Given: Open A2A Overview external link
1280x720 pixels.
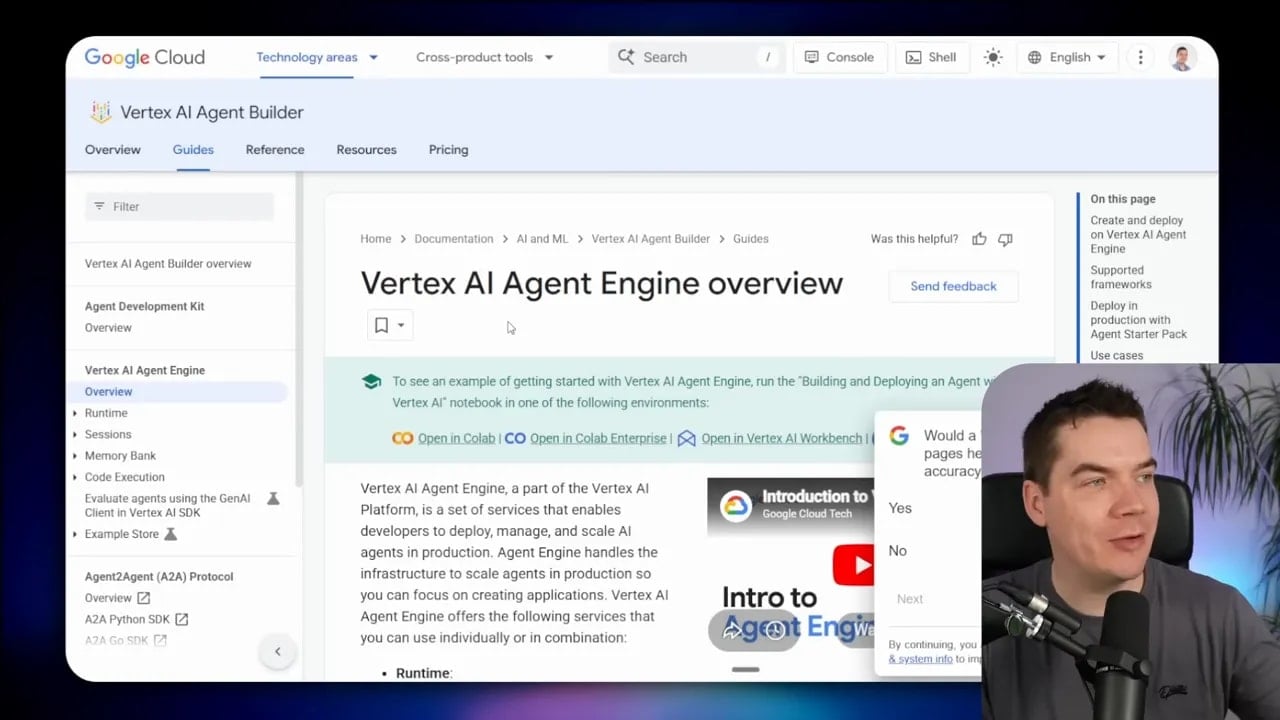Looking at the screenshot, I should [118, 598].
